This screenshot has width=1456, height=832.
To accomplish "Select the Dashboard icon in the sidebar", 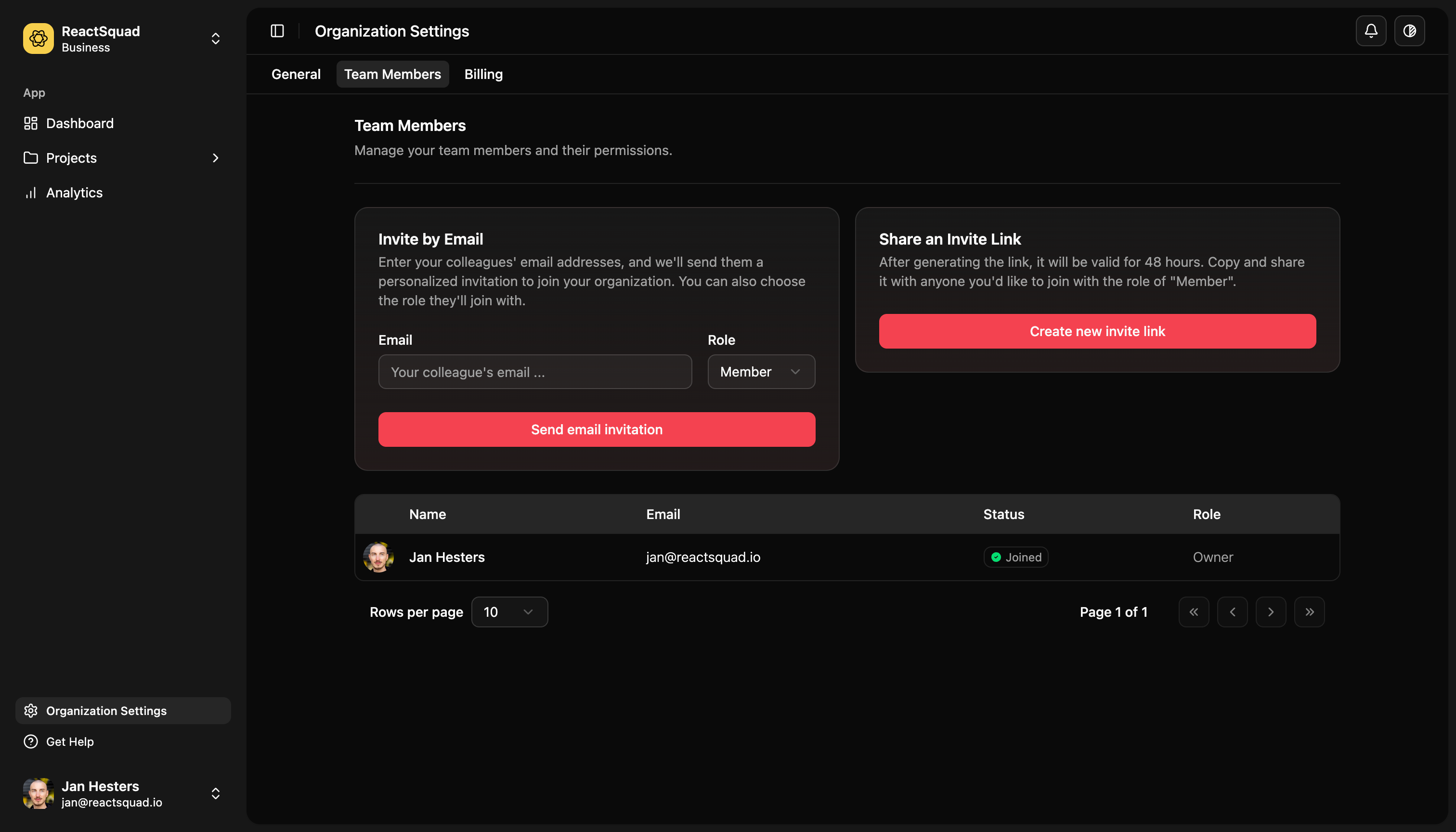I will point(31,123).
